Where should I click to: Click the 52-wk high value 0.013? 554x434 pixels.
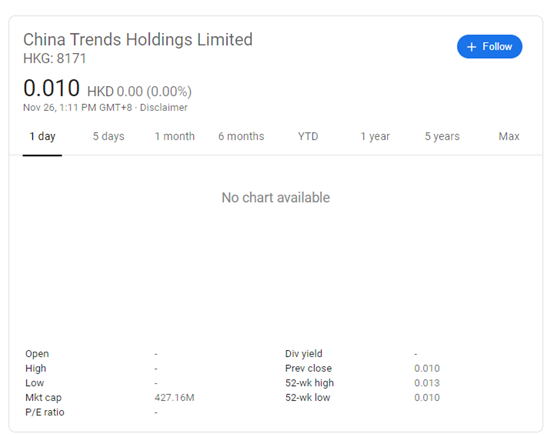427,383
